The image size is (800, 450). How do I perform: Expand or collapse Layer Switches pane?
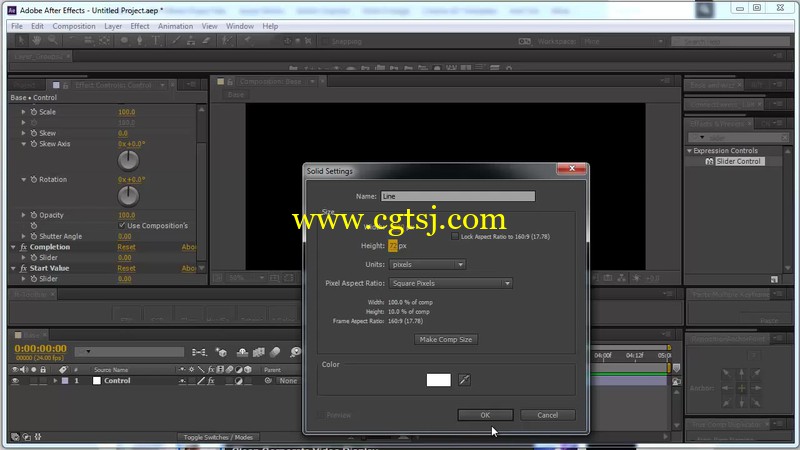coord(15,437)
